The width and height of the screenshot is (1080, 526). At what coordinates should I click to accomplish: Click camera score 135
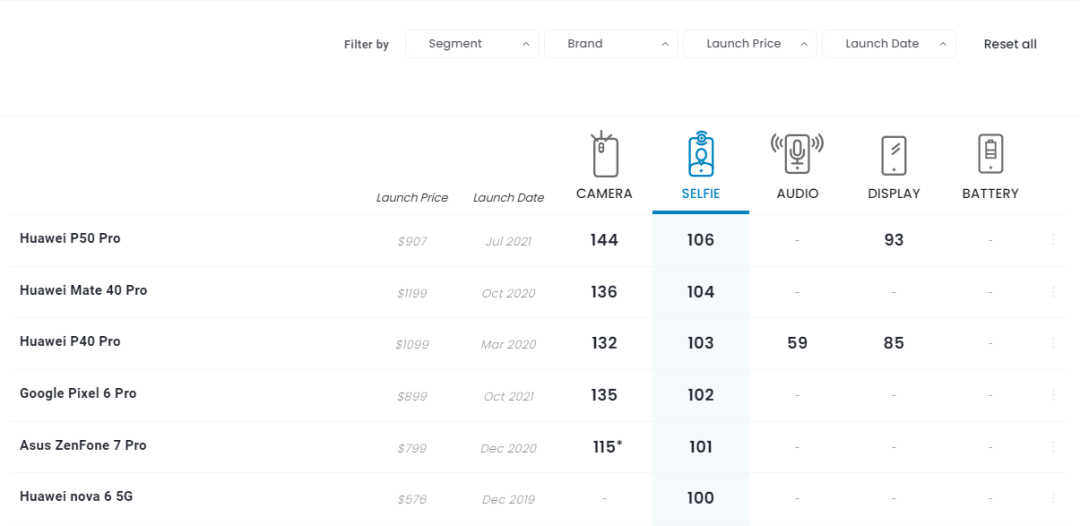(604, 395)
